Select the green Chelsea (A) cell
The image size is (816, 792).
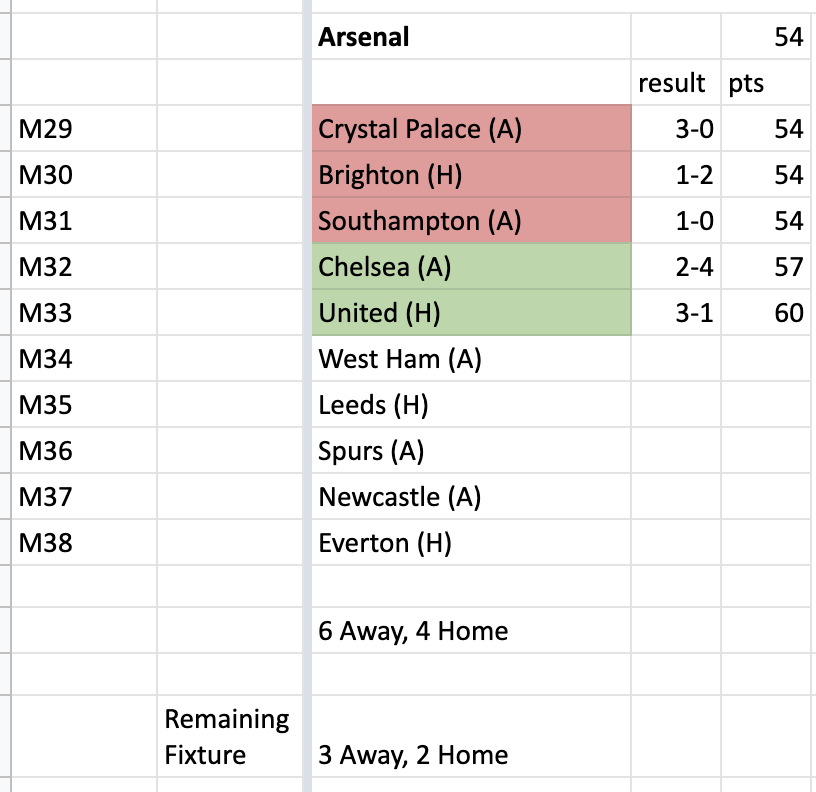471,266
